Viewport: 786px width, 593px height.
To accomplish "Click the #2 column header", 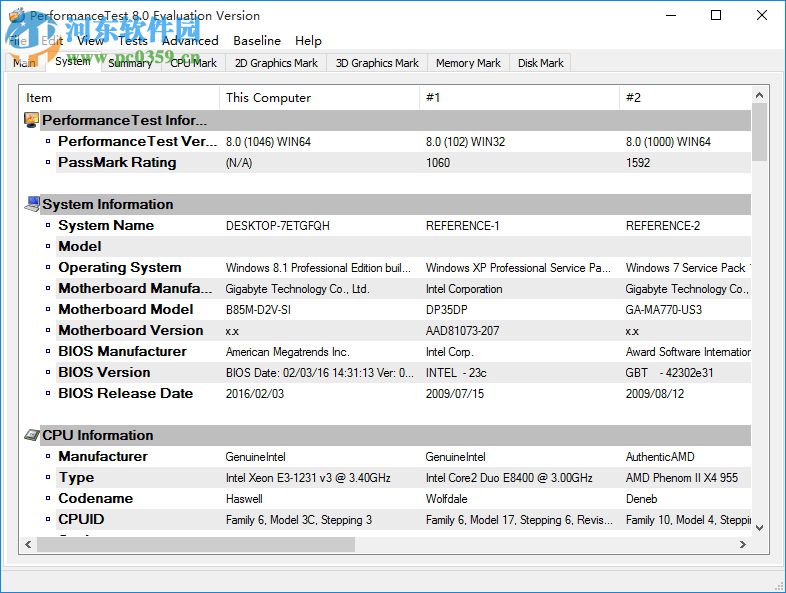I will coord(685,97).
